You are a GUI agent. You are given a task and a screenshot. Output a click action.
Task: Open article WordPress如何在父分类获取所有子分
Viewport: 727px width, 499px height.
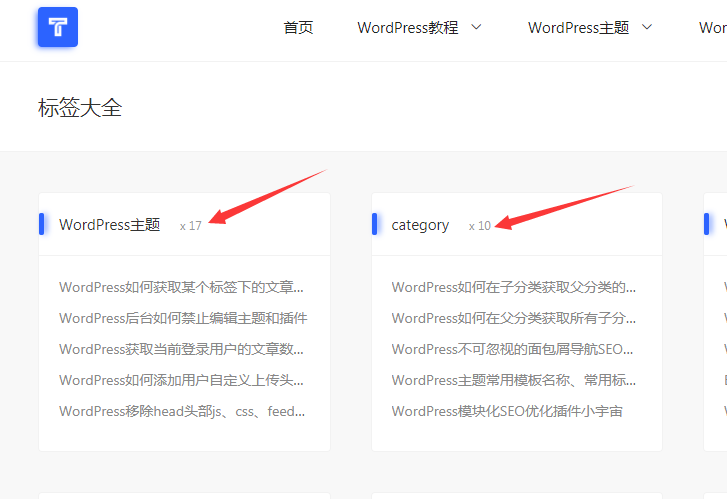click(x=514, y=318)
